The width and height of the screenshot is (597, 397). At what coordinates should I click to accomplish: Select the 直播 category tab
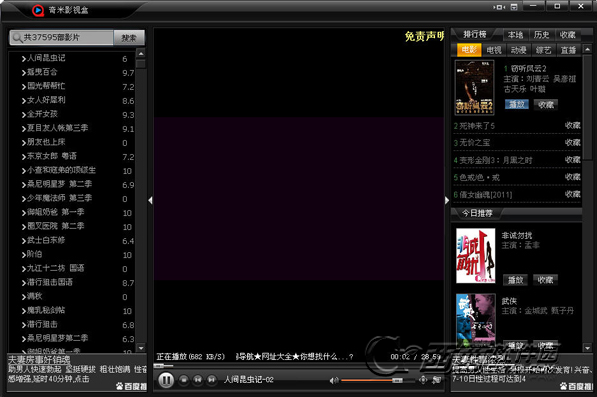point(568,50)
